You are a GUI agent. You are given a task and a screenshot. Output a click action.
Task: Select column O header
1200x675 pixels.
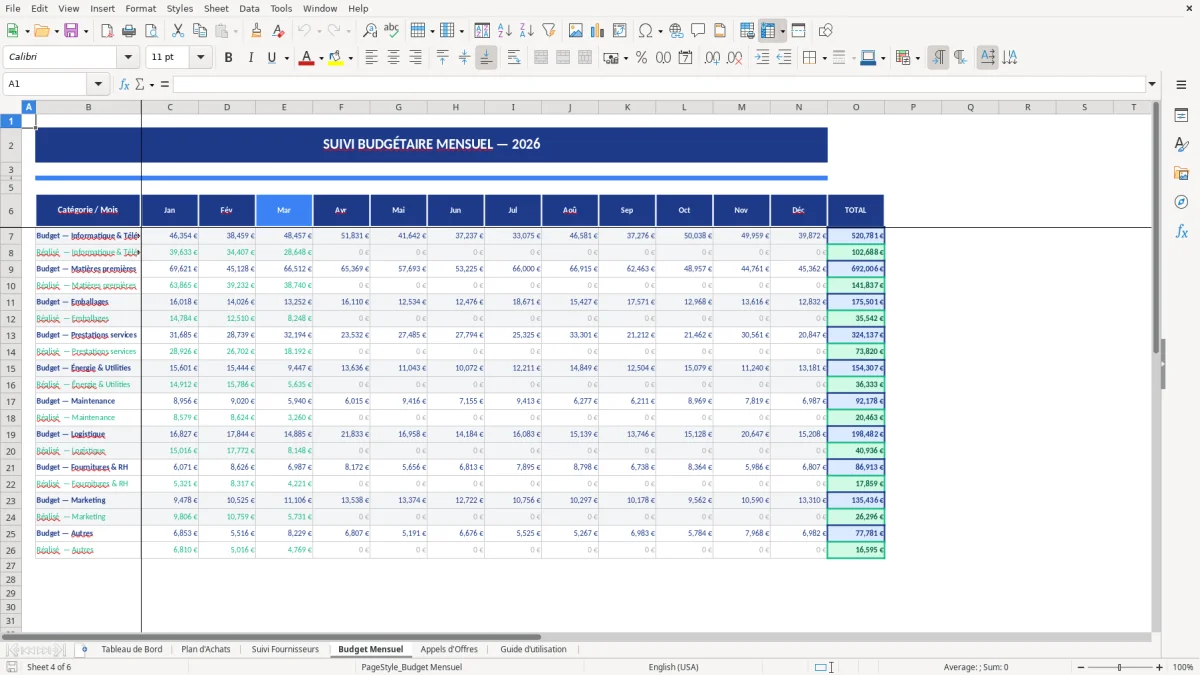pyautogui.click(x=856, y=106)
